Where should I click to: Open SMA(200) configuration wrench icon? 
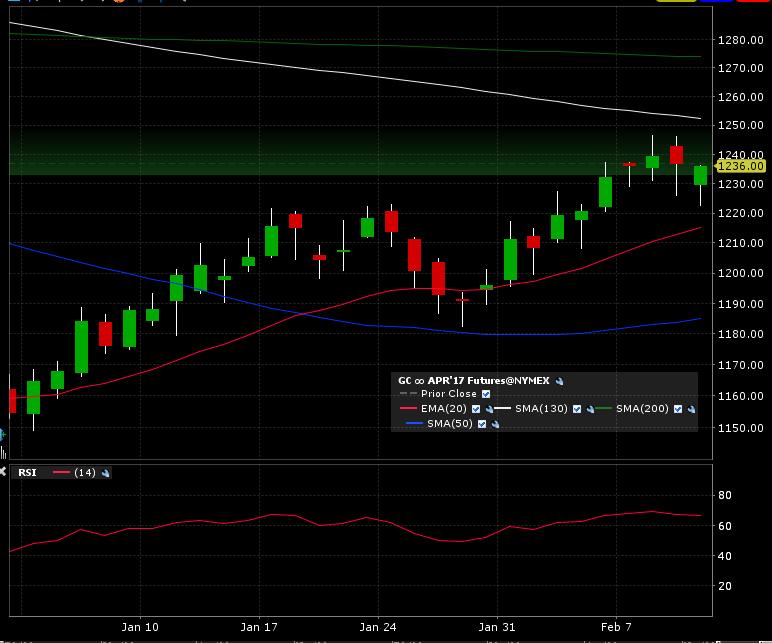(x=692, y=409)
